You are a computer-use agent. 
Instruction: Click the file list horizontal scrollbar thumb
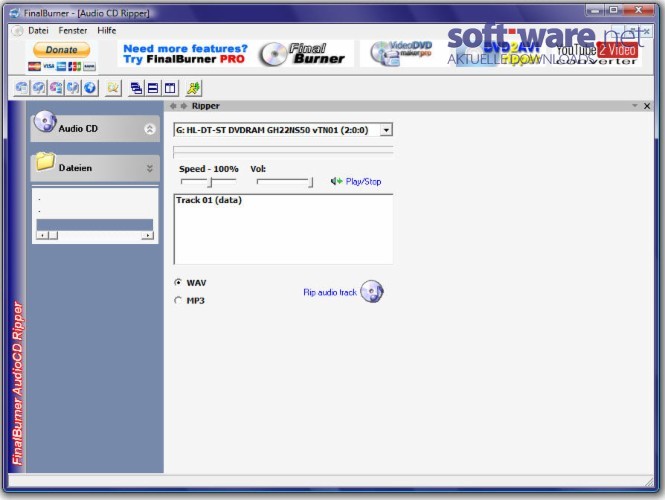click(53, 235)
